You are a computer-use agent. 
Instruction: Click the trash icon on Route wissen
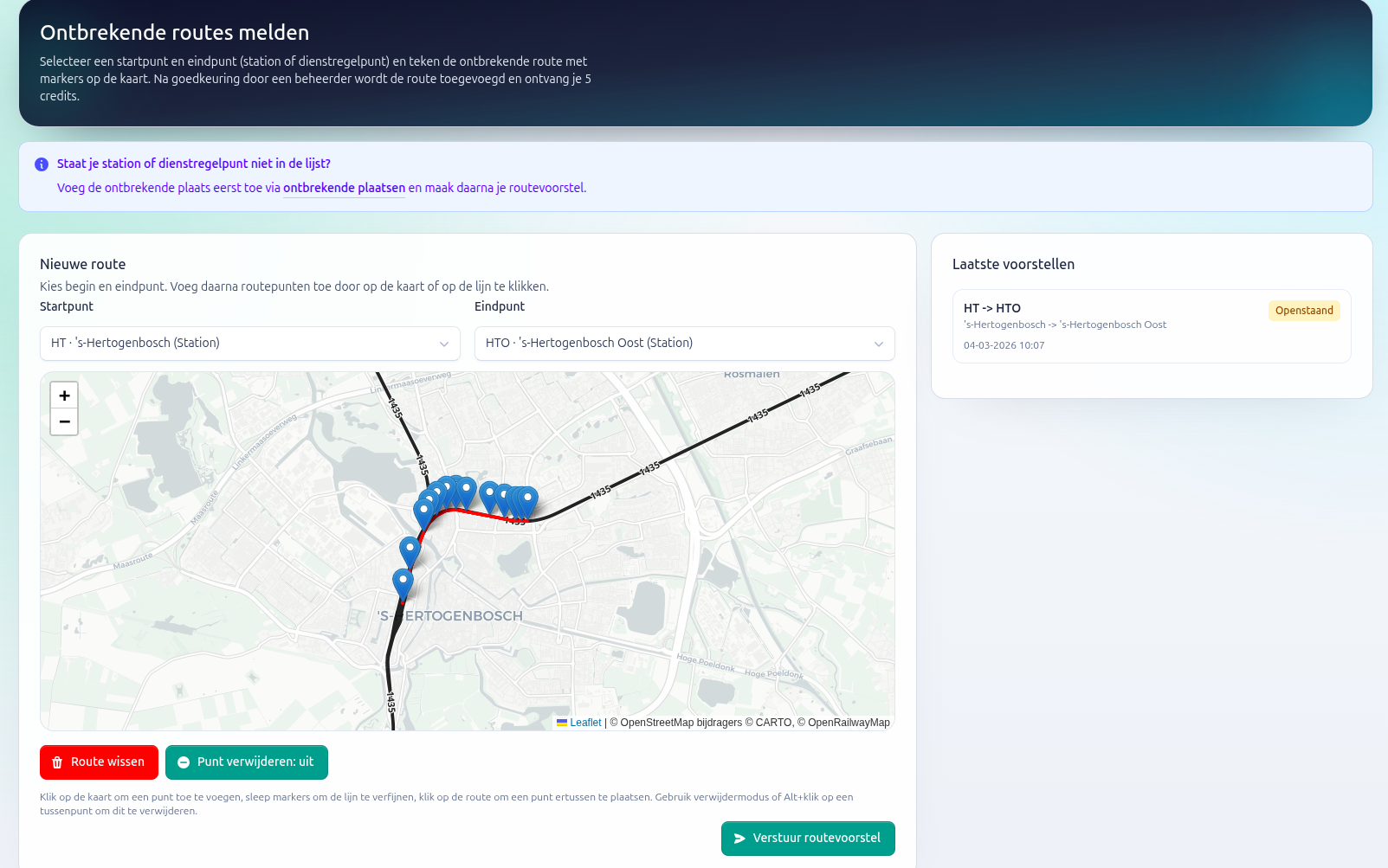point(57,762)
